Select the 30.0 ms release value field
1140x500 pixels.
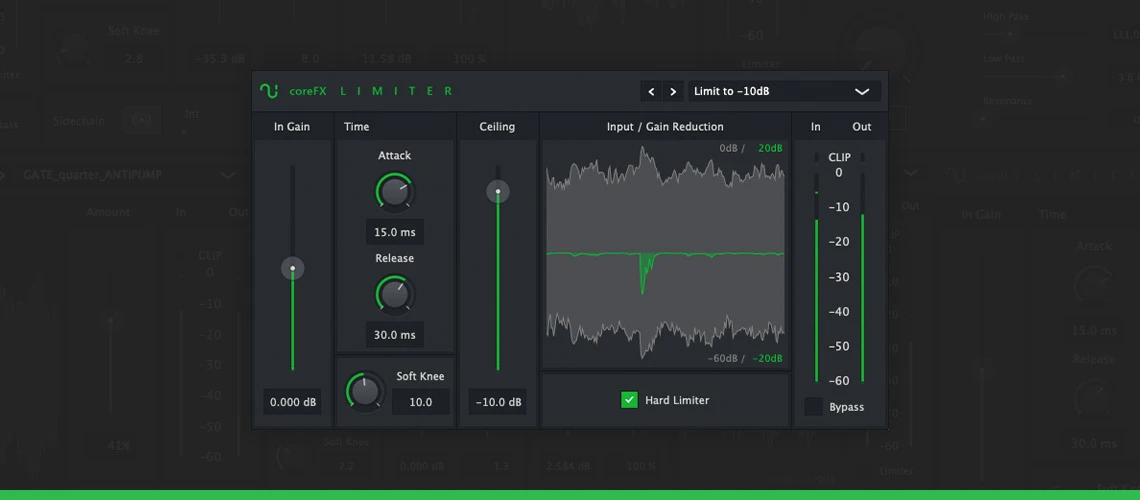pos(395,335)
